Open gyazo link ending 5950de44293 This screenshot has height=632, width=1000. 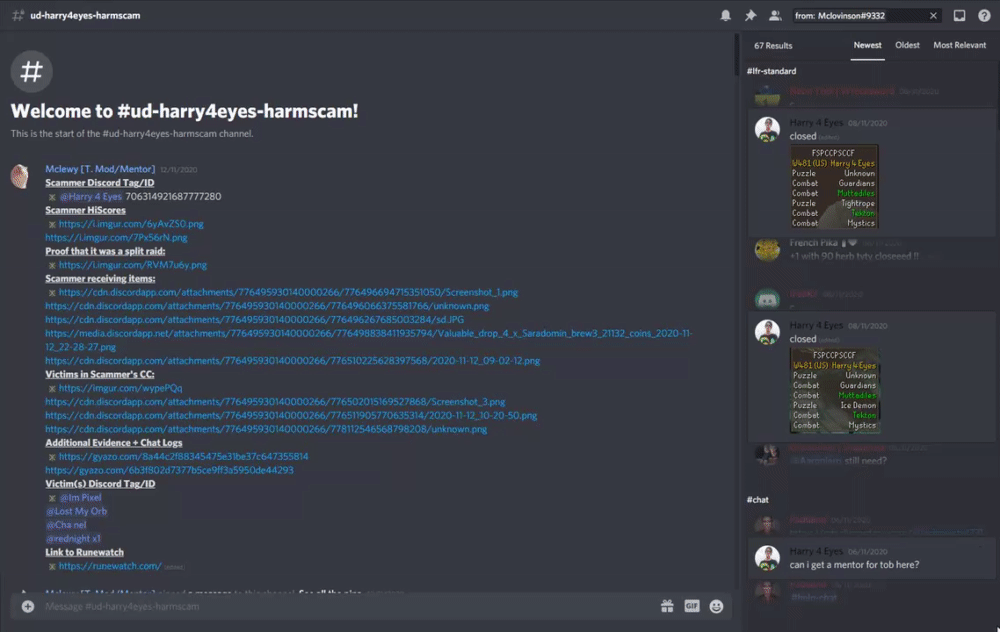click(x=170, y=470)
